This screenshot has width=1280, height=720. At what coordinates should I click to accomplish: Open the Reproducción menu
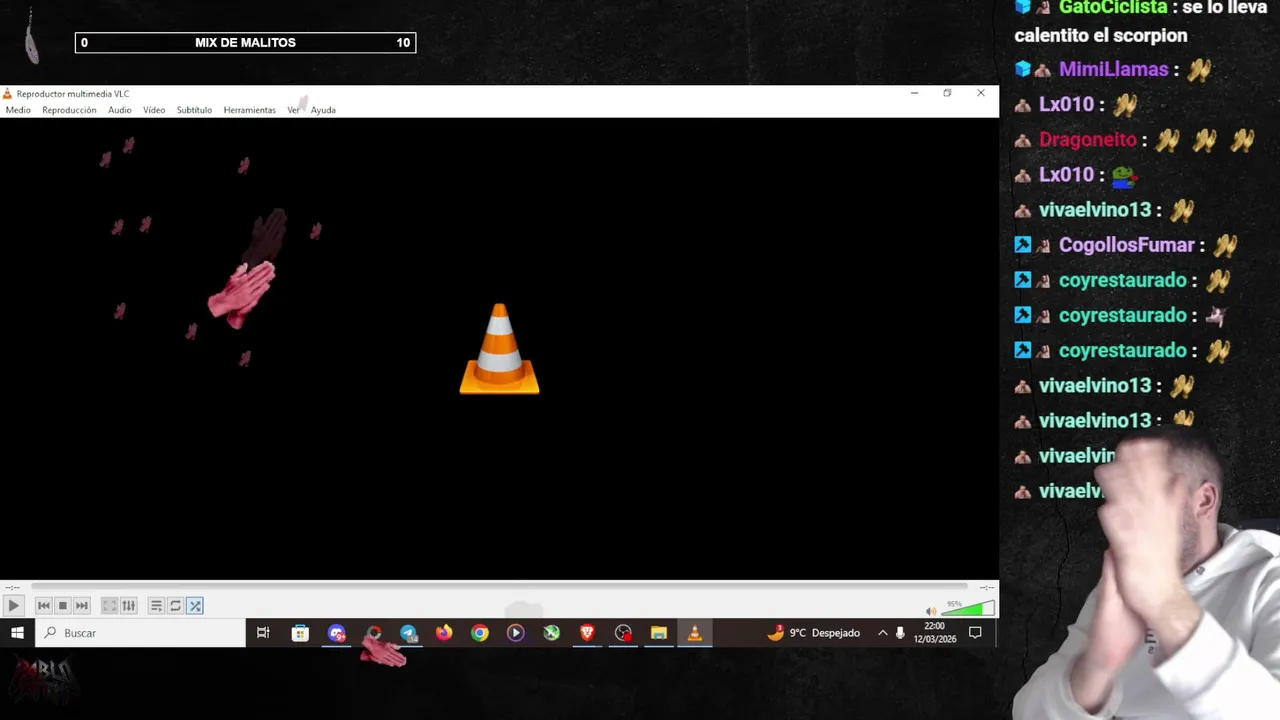(69, 110)
